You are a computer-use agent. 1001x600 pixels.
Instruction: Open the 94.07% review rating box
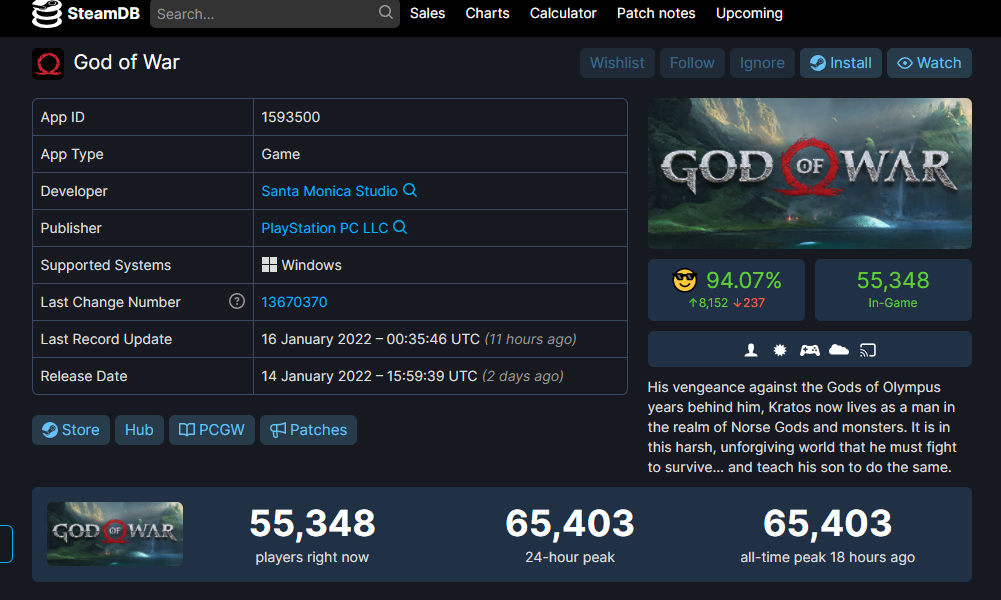point(726,290)
